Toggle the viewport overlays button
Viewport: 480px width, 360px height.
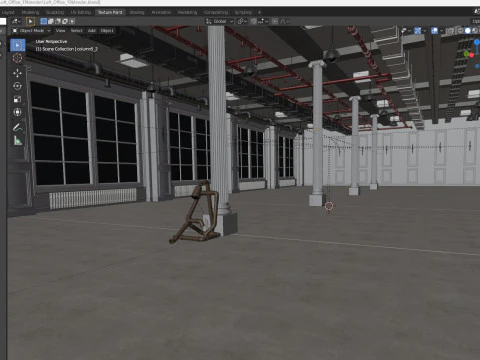[434, 31]
